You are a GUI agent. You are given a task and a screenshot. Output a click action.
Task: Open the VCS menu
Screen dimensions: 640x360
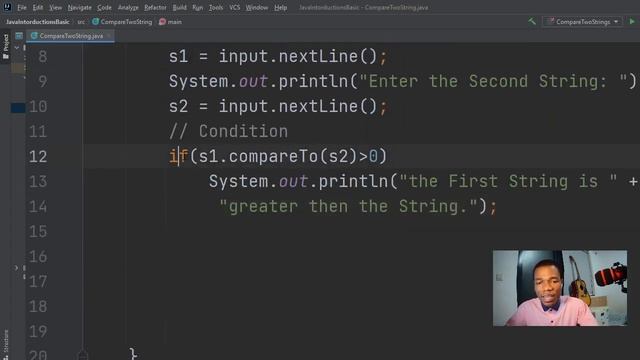click(234, 7)
